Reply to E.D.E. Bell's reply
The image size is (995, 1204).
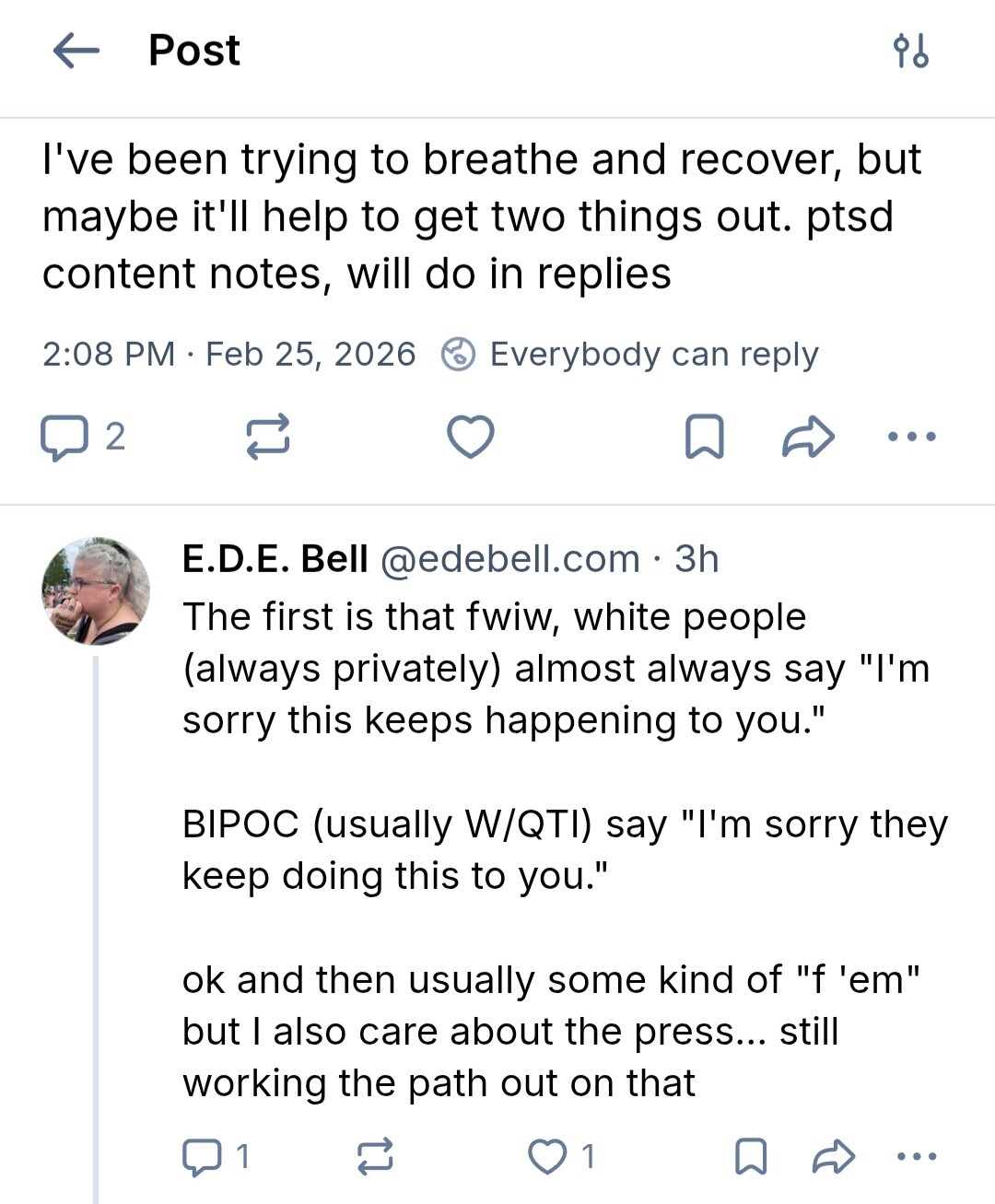click(x=202, y=1156)
